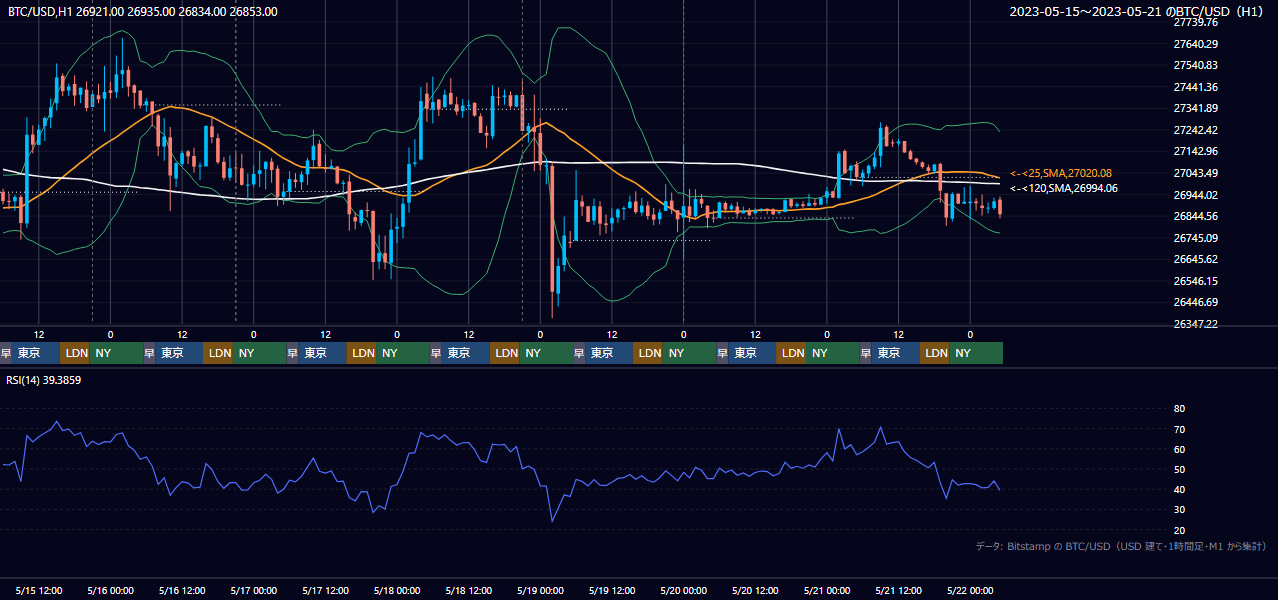Click the 5/18 12:00 date label
Image resolution: width=1278 pixels, height=600 pixels.
click(469, 591)
